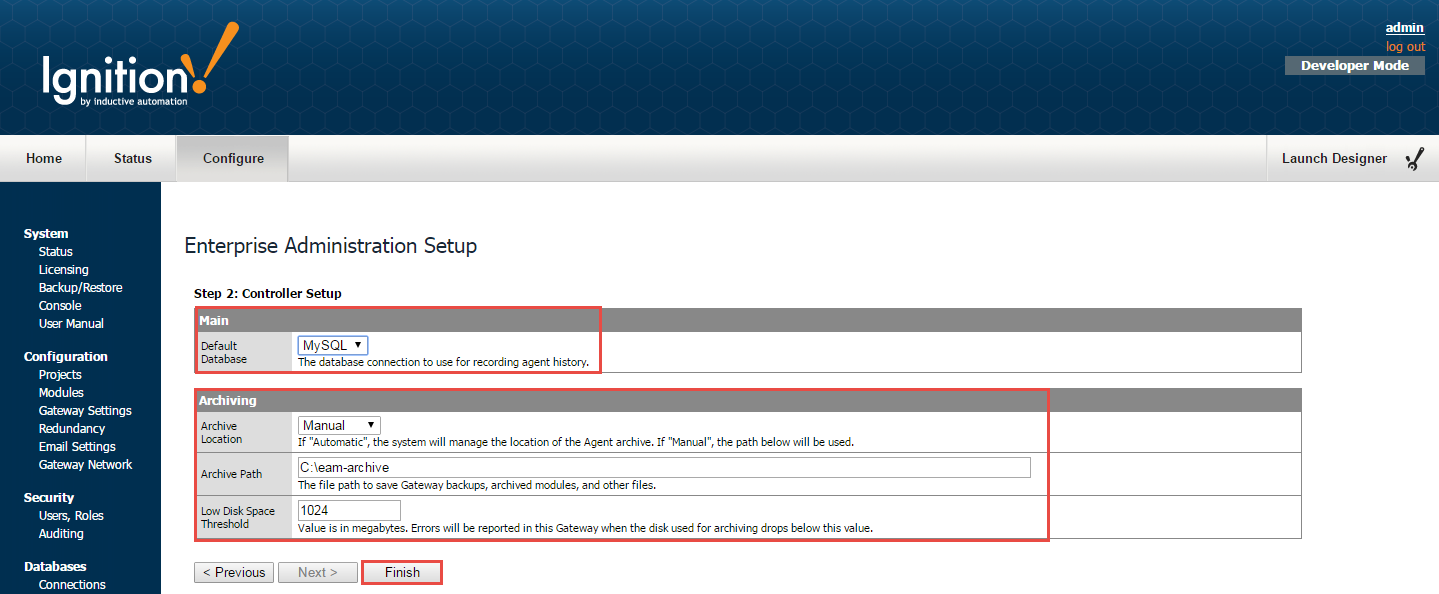Click the Step 2: Controller Setup text
The width and height of the screenshot is (1439, 594).
(268, 293)
